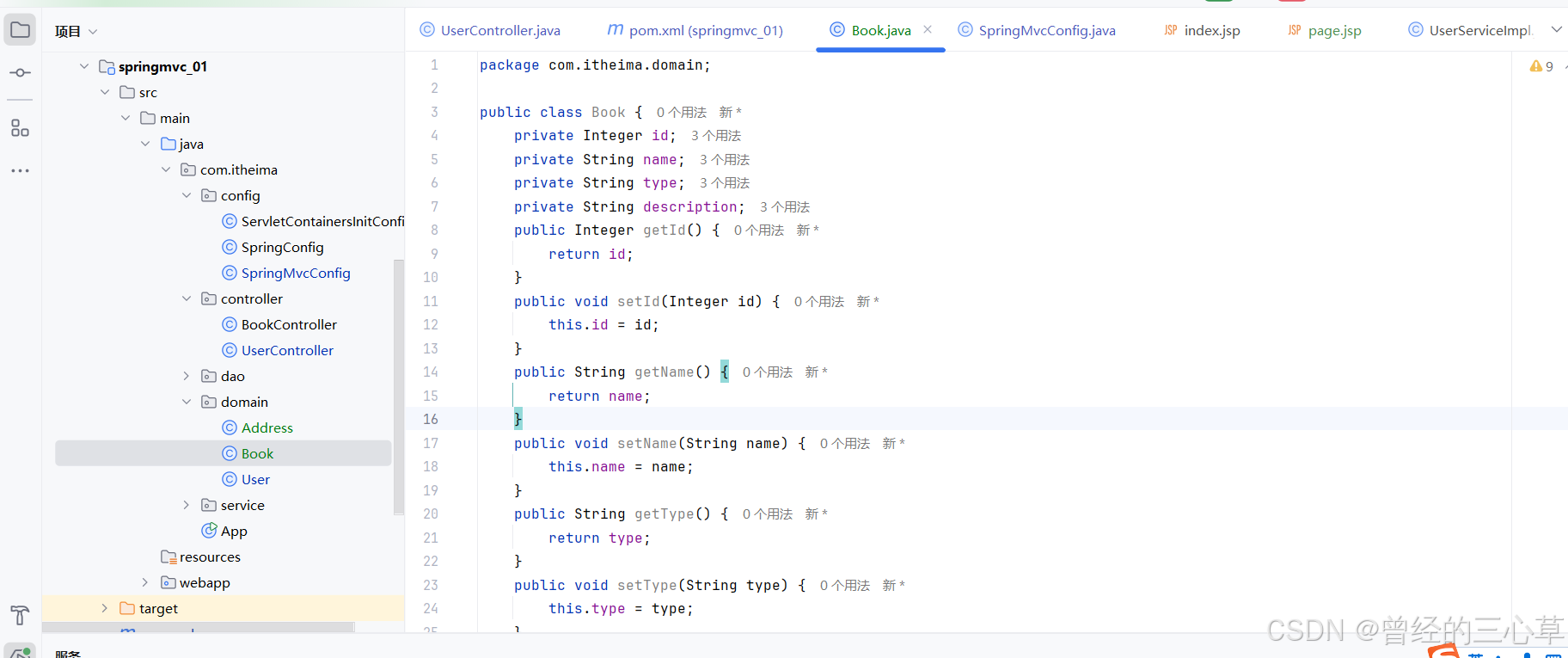Collapse the domain package

[187, 402]
